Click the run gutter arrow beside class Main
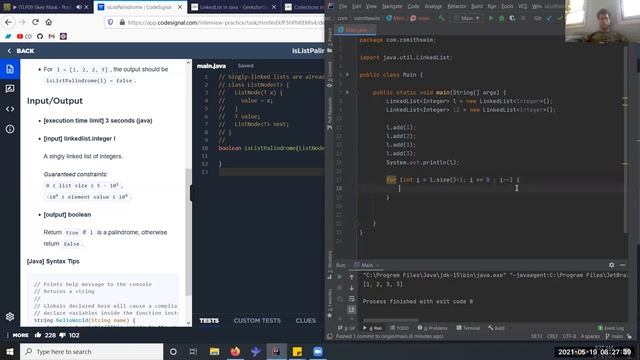640x360 pixels. [347, 75]
